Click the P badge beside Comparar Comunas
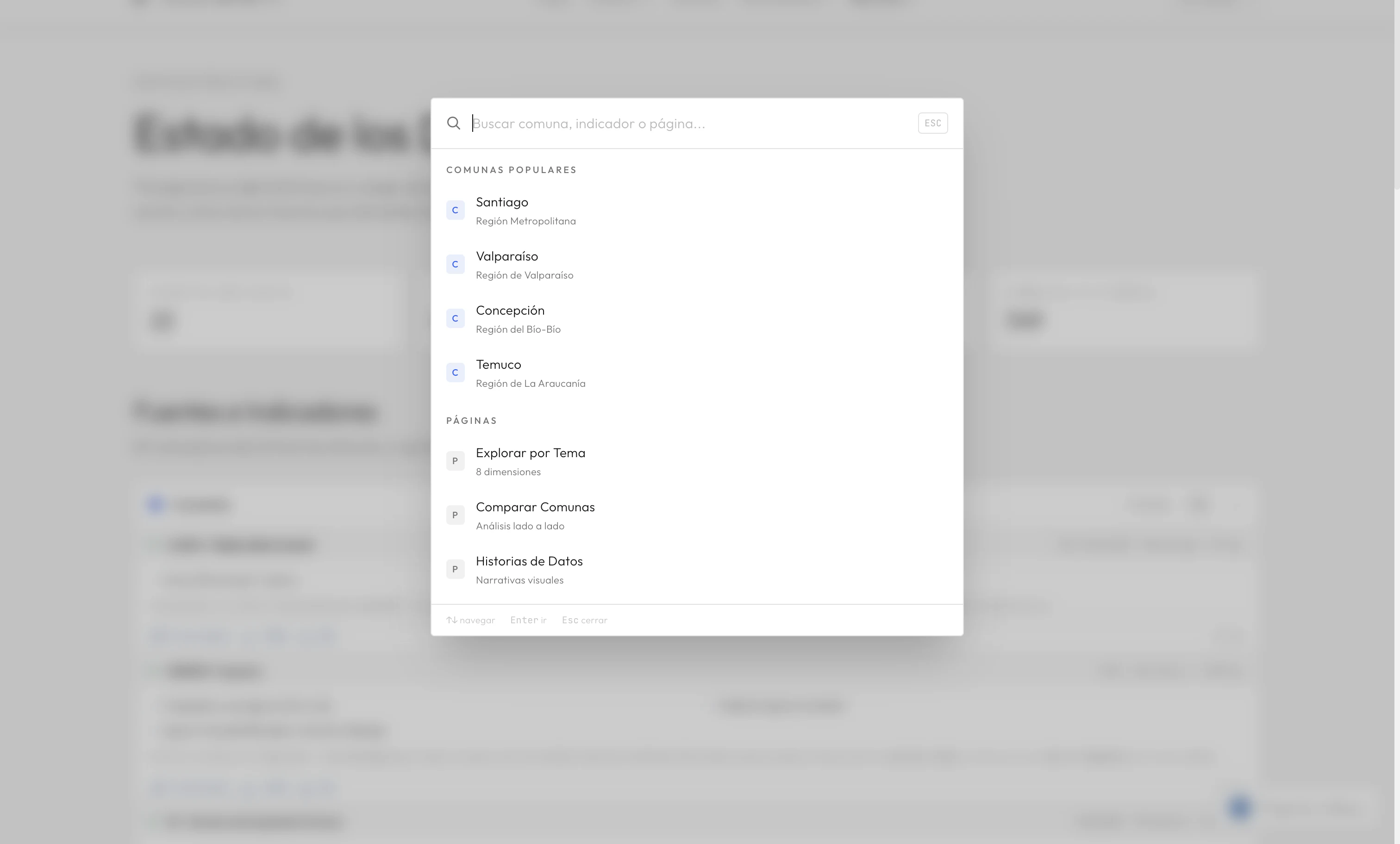This screenshot has height=844, width=1400. click(455, 515)
